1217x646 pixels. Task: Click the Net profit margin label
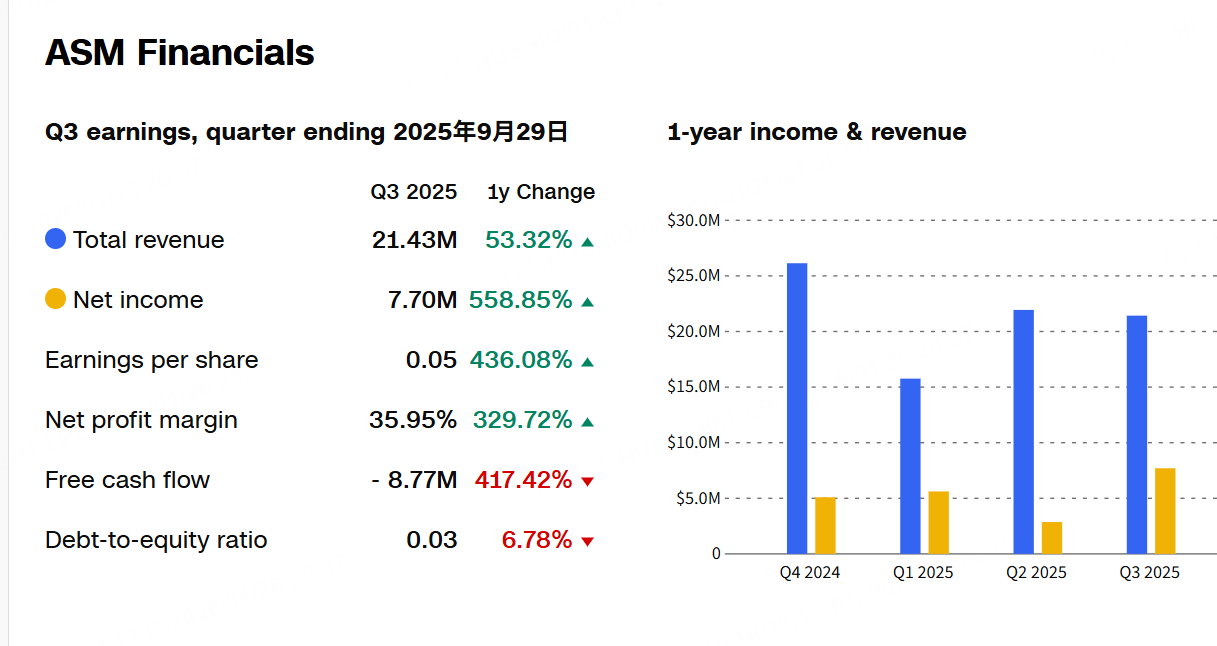(141, 420)
